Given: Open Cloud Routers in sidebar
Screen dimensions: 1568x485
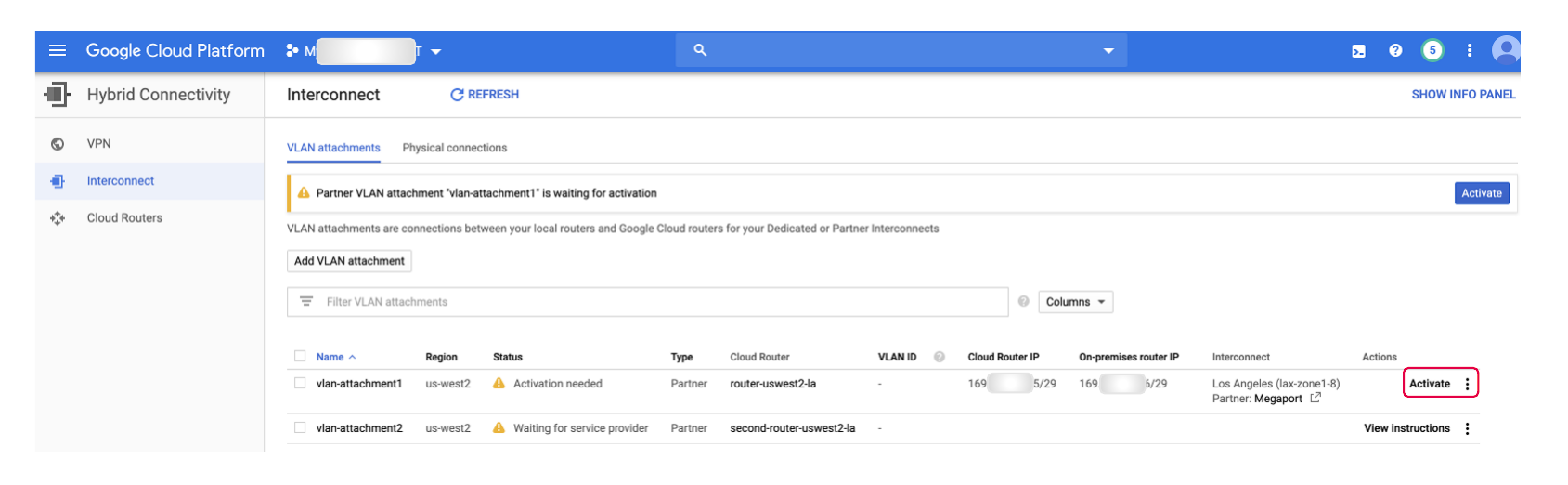Looking at the screenshot, I should [x=124, y=218].
